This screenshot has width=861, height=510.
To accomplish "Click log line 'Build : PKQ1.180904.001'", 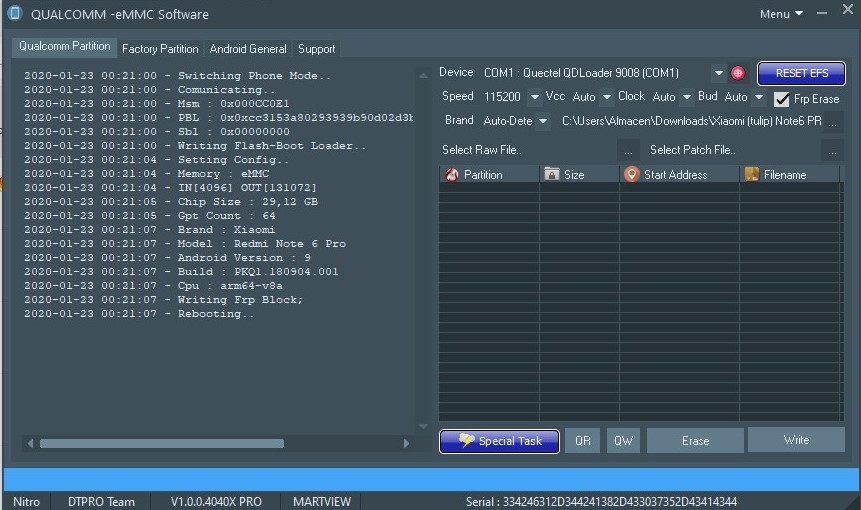I will (181, 272).
